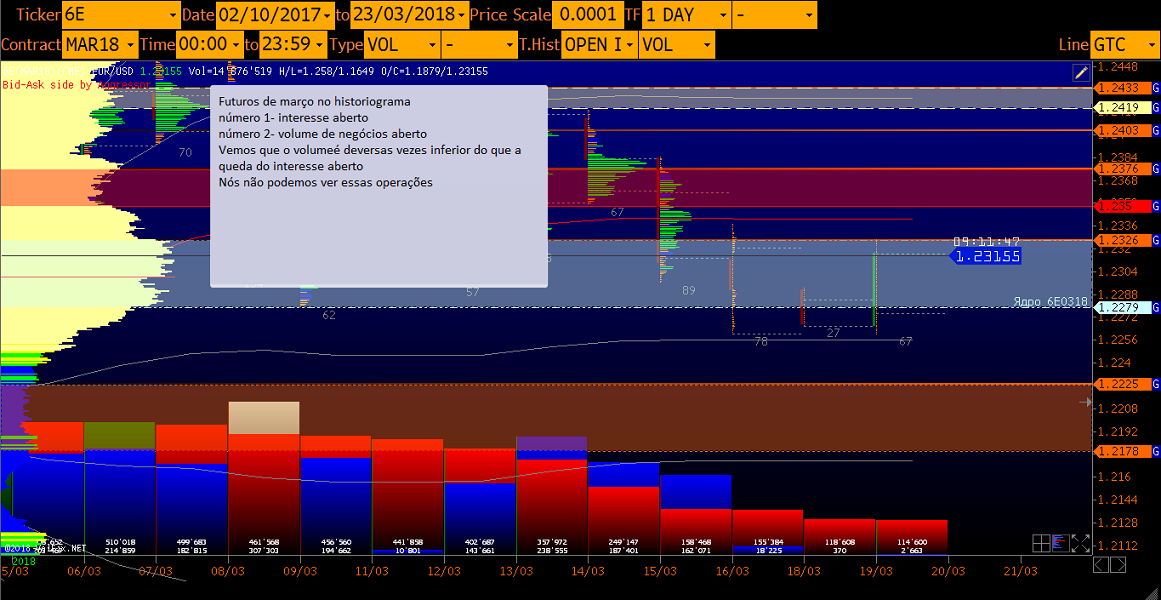This screenshot has width=1161, height=600.
Task: Click the G marker beside level 1.2433
Action: [1156, 88]
